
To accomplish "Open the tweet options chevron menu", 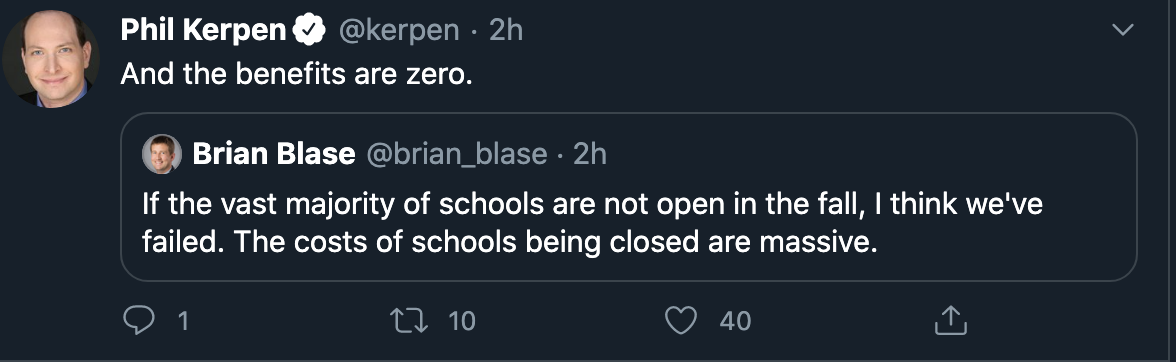I will point(1122,30).
